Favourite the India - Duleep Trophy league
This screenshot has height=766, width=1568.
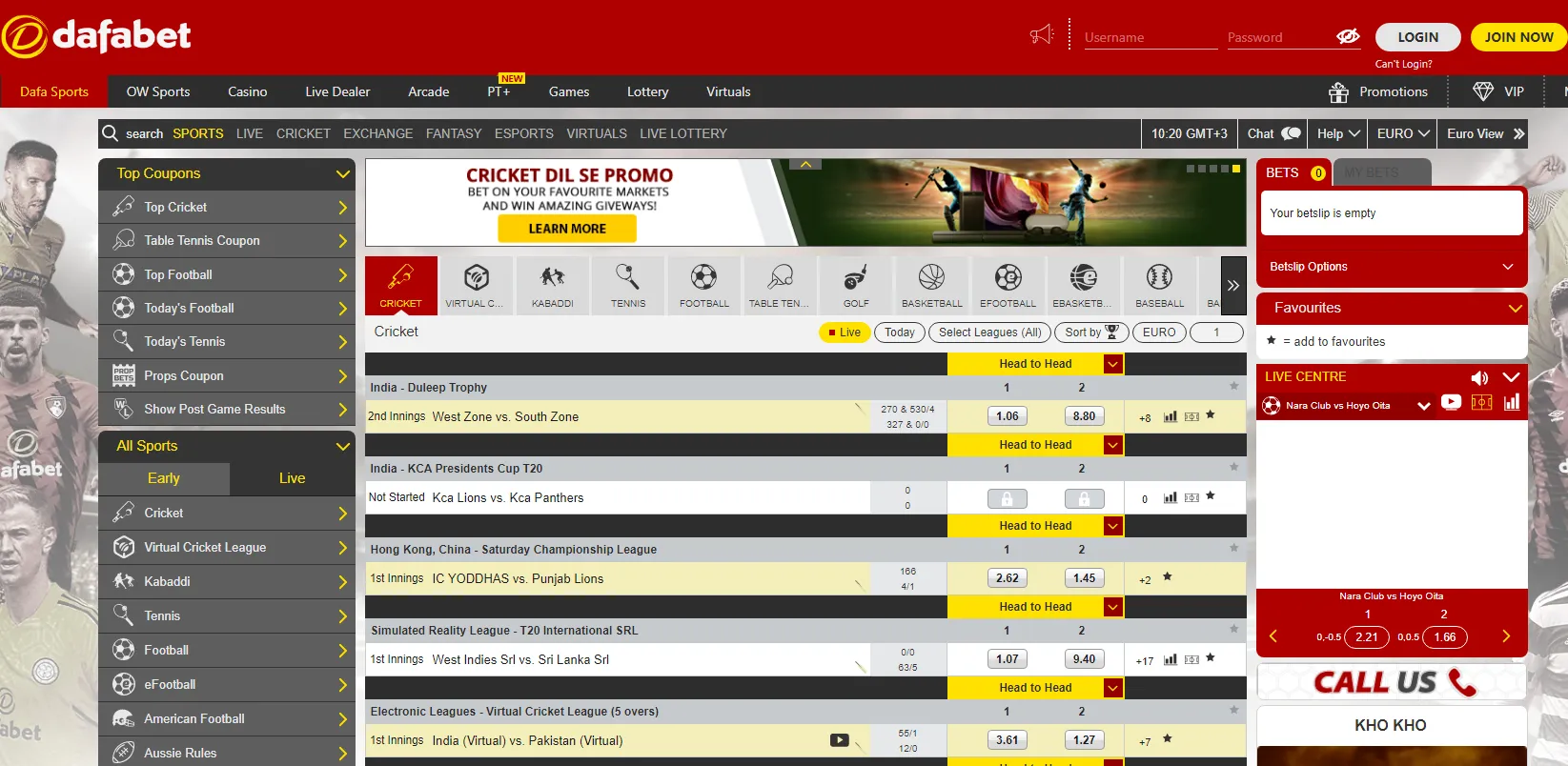(x=1234, y=386)
